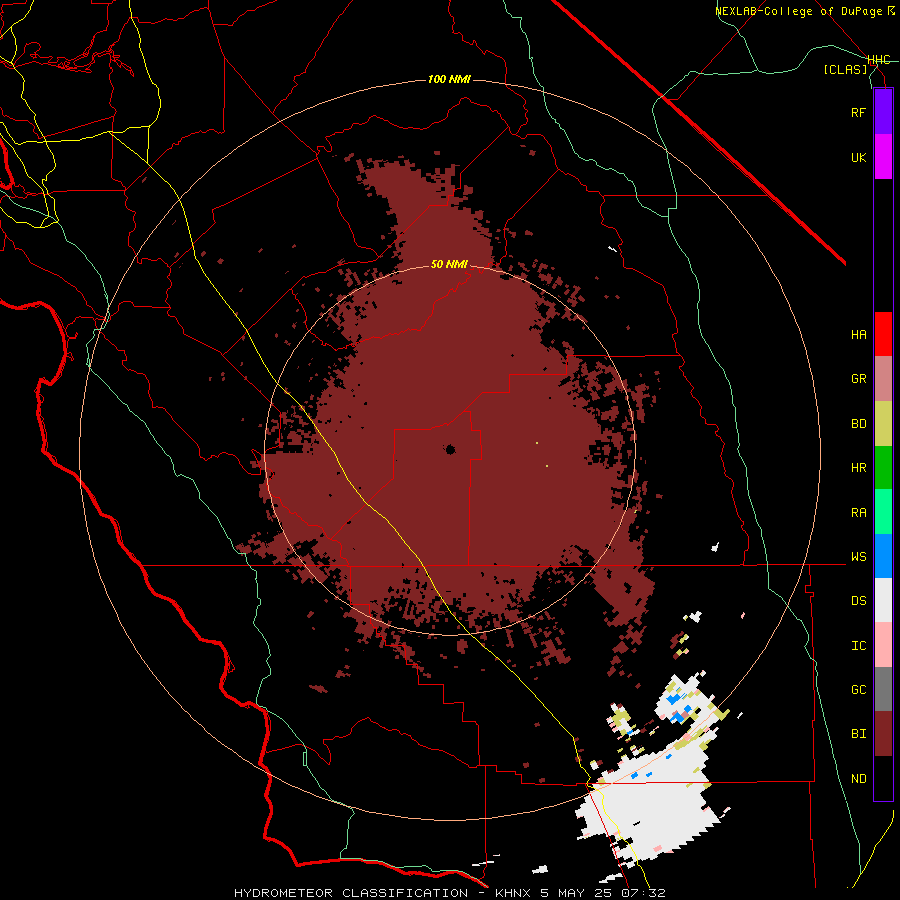The image size is (900, 900).
Task: Click the dark red BI swatch
Action: [883, 734]
